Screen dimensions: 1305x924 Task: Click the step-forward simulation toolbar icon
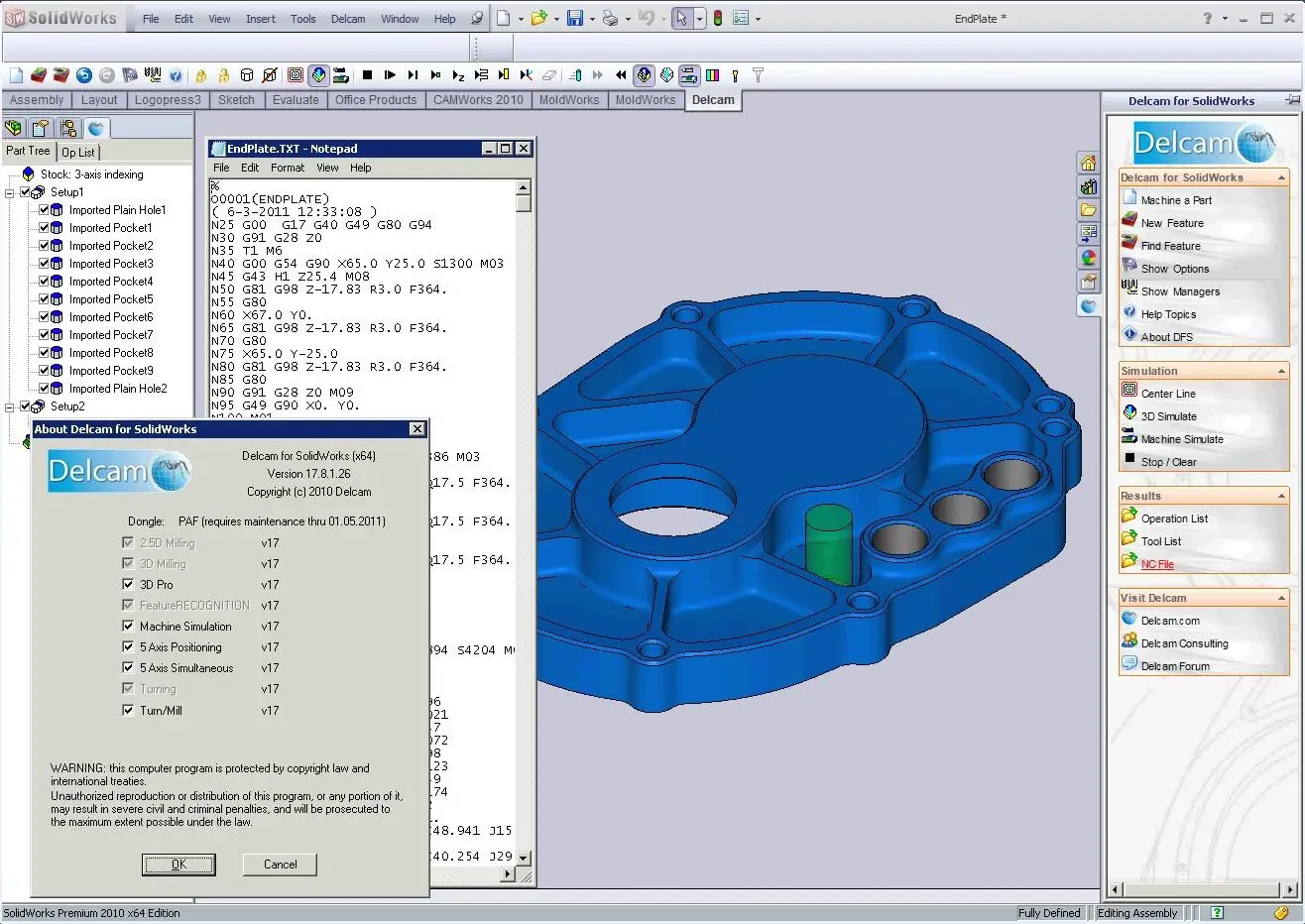413,75
